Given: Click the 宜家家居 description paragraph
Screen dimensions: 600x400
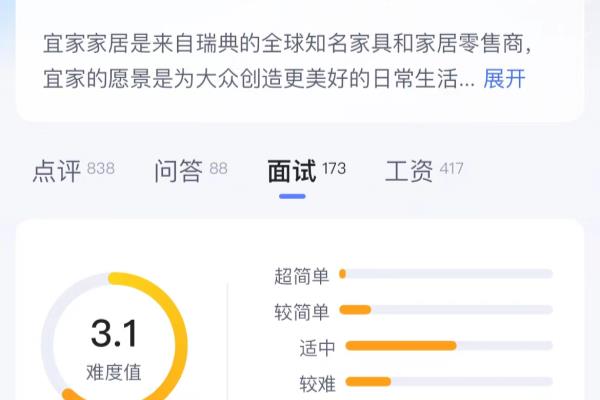Looking at the screenshot, I should pyautogui.click(x=287, y=61).
